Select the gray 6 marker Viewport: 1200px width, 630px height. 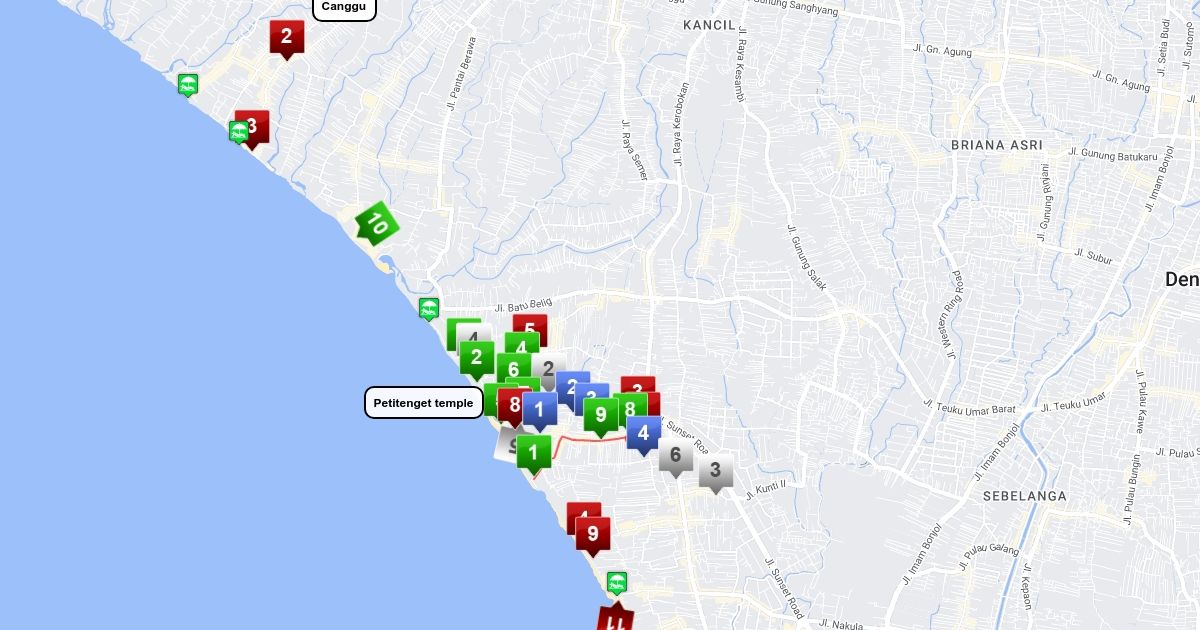pos(676,458)
